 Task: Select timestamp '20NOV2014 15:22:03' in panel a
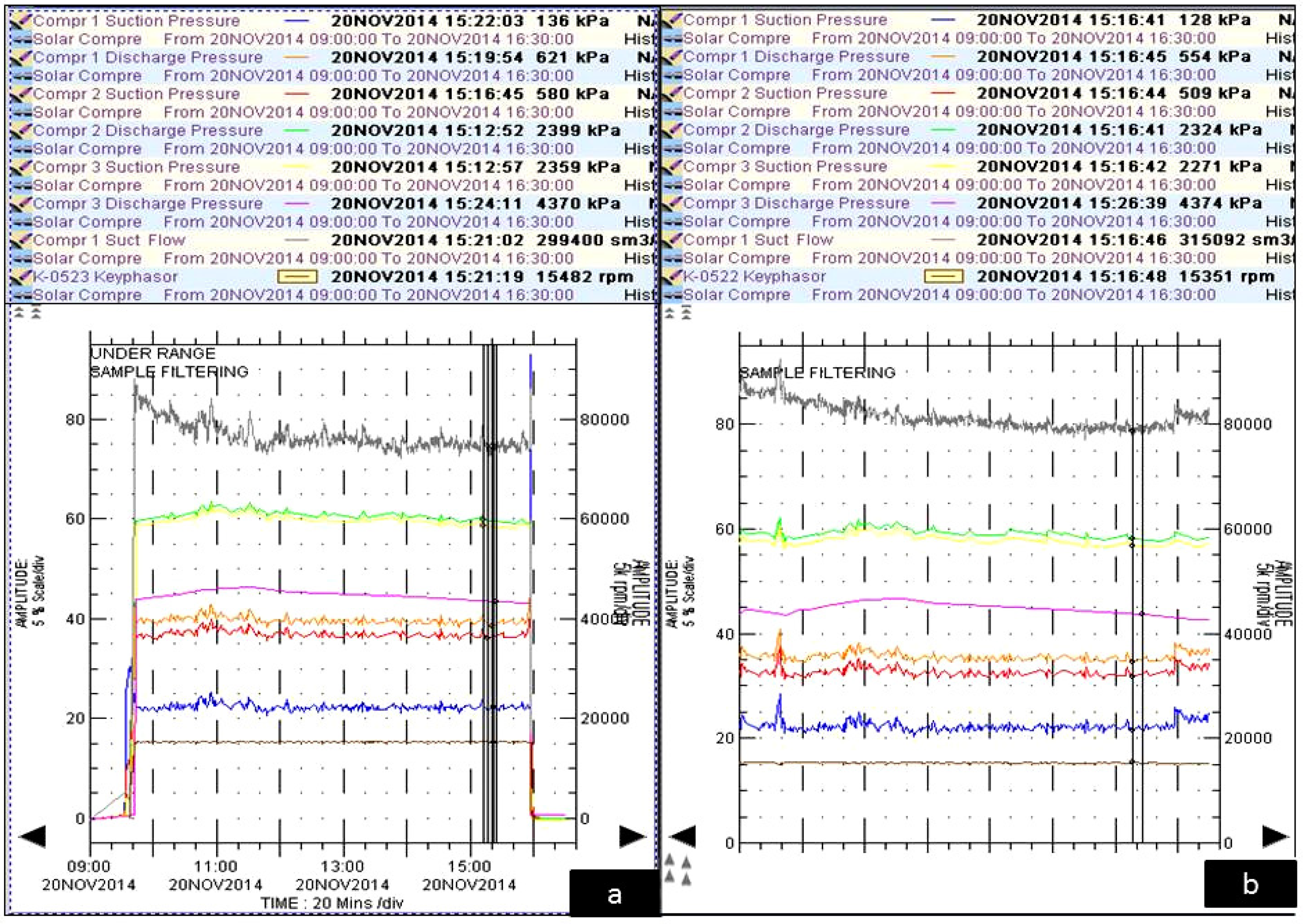[x=427, y=22]
